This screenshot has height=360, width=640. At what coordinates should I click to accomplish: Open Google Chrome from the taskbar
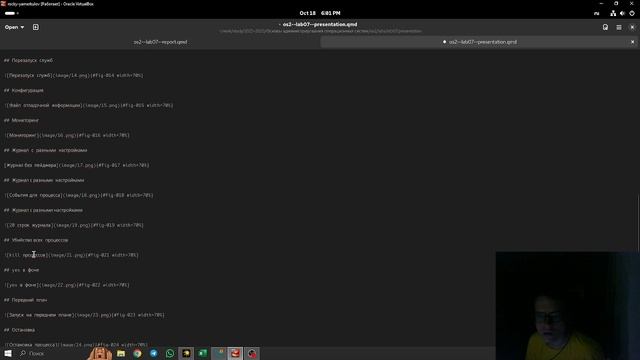[x=138, y=353]
